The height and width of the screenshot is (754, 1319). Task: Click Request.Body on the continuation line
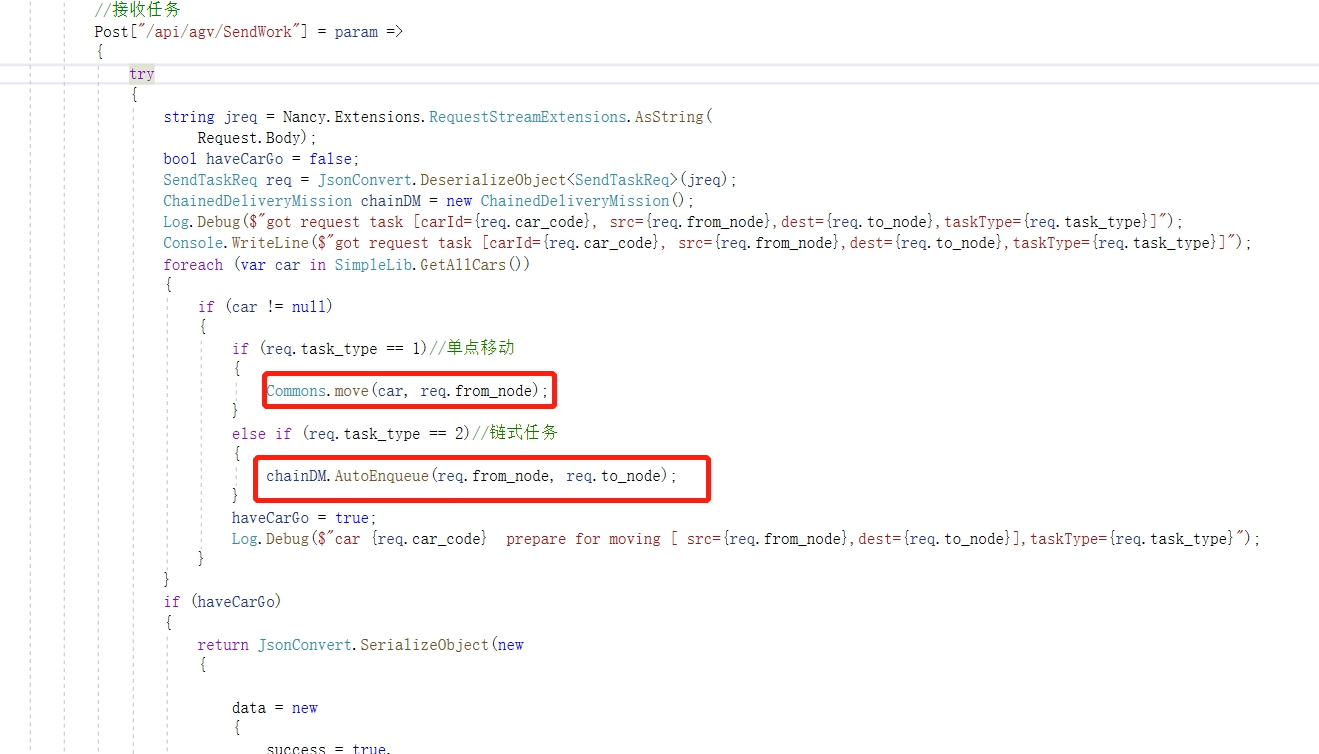[x=255, y=138]
